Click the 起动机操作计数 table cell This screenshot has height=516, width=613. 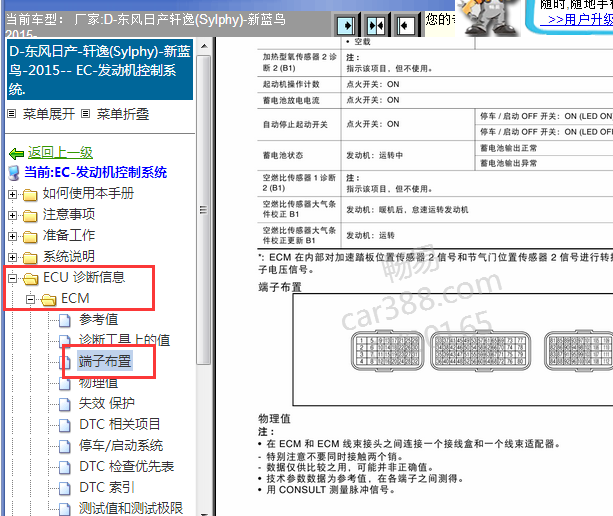coord(299,84)
